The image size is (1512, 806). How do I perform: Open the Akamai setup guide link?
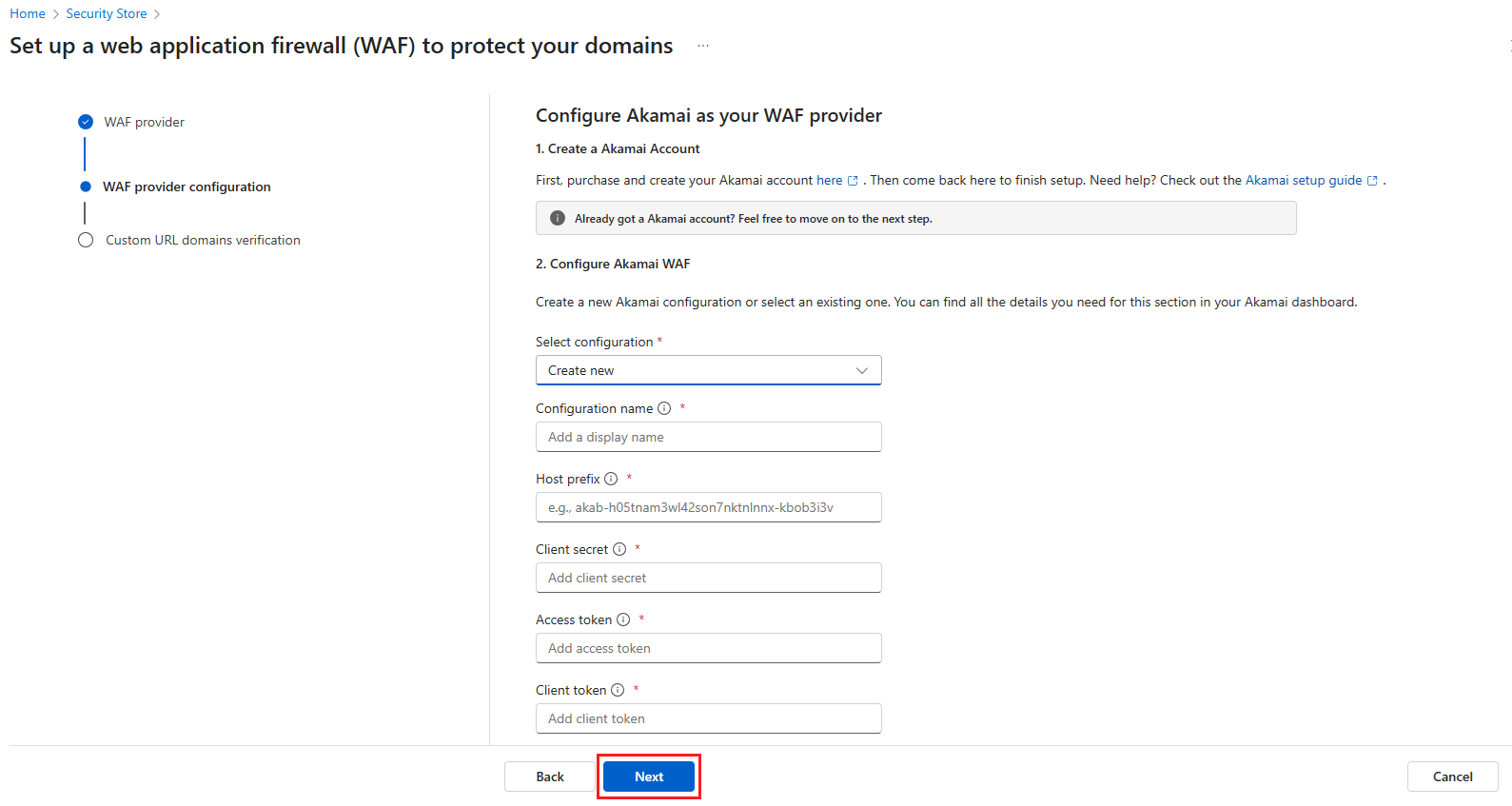tap(1304, 180)
